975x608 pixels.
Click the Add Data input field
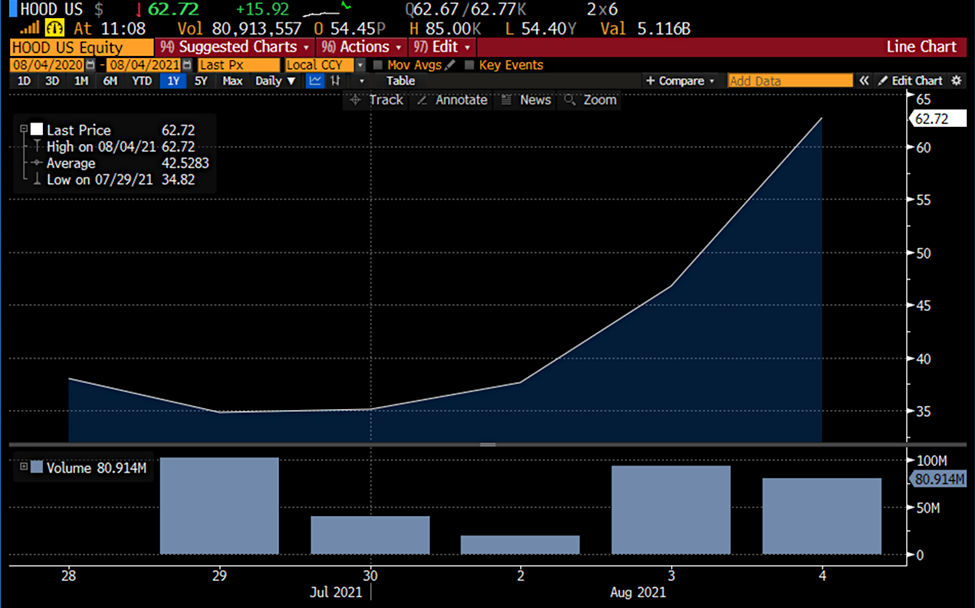coord(790,81)
